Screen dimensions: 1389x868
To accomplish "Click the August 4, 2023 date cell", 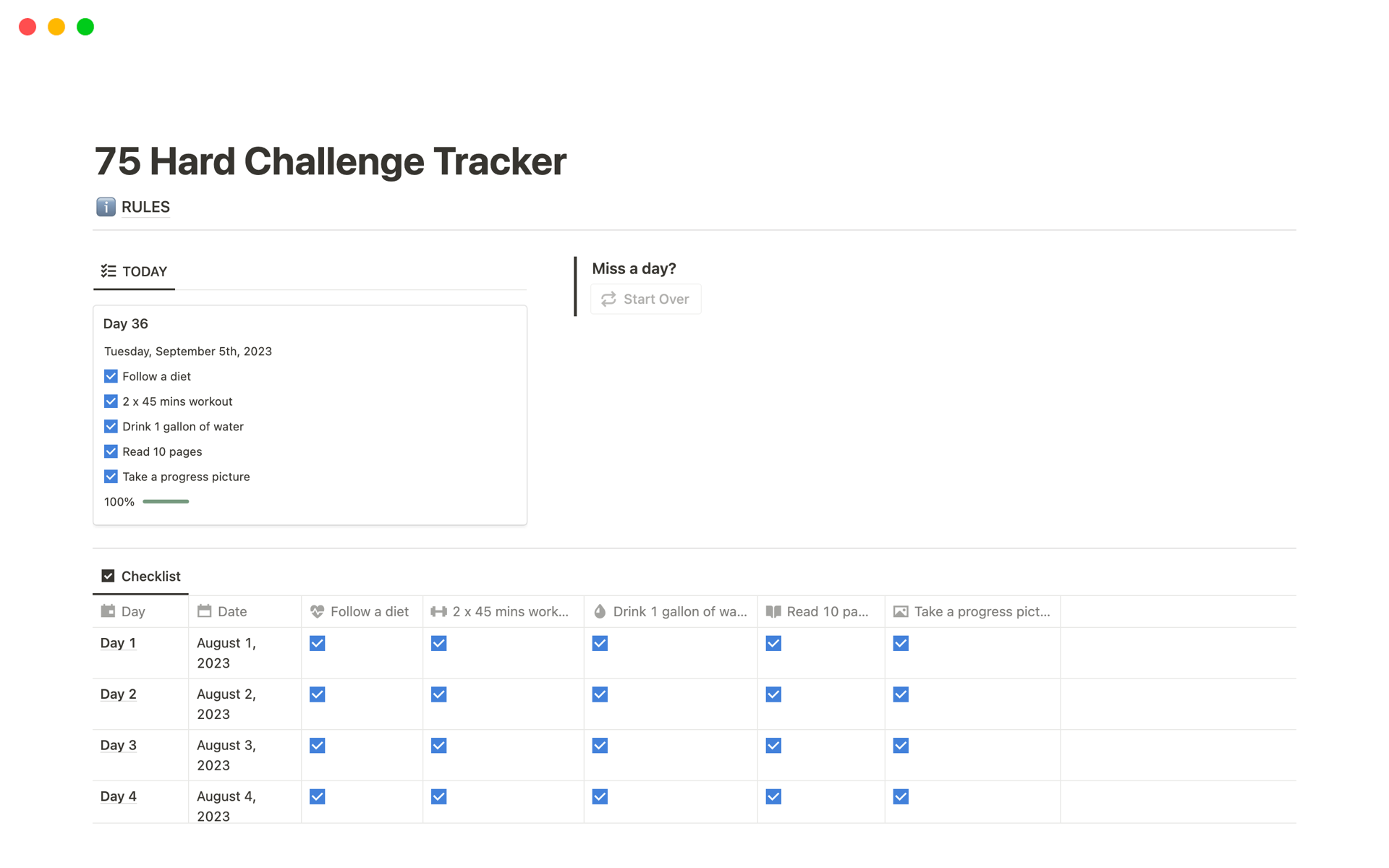I will click(x=226, y=805).
